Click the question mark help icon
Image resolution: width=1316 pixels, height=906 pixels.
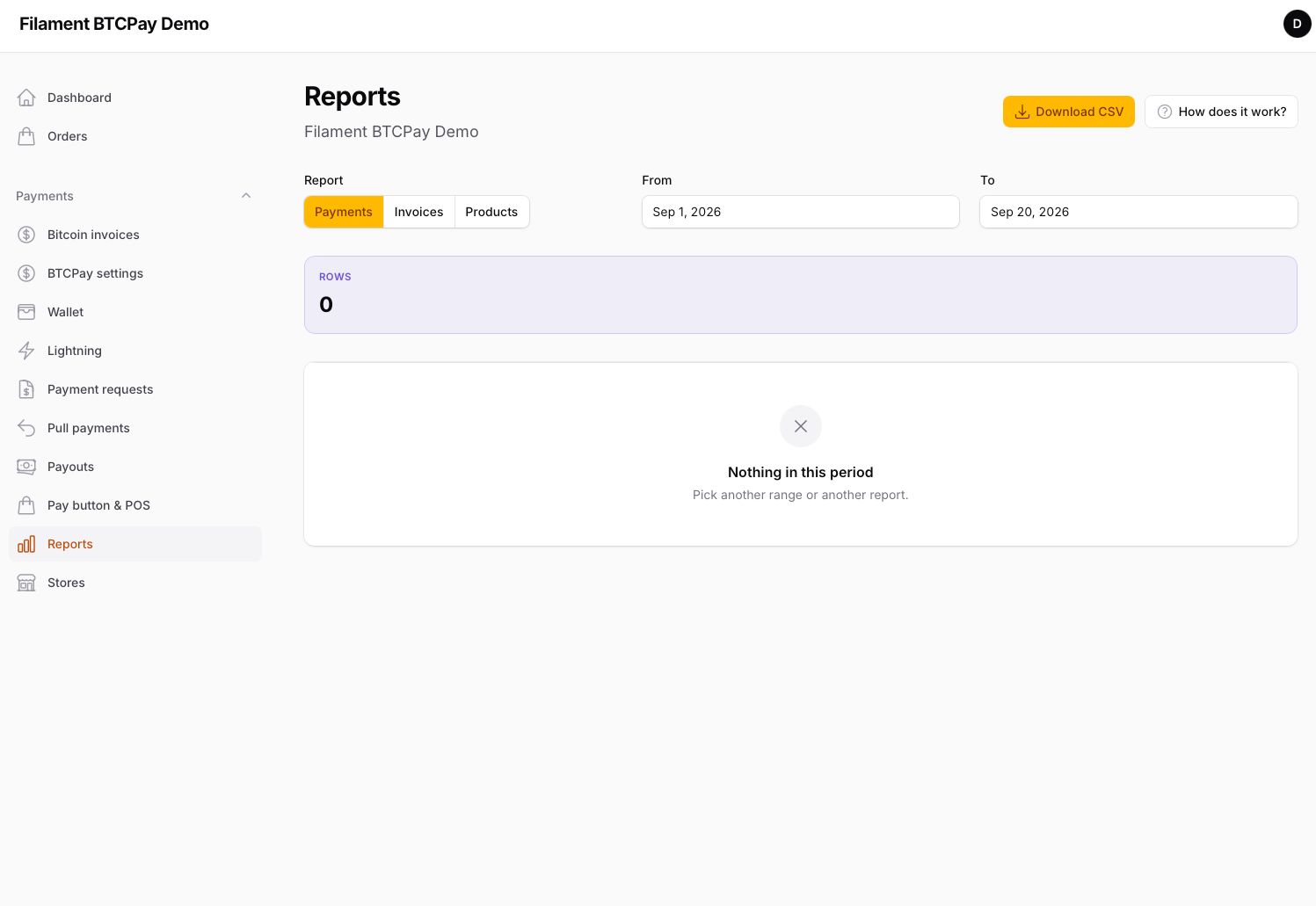click(x=1165, y=112)
